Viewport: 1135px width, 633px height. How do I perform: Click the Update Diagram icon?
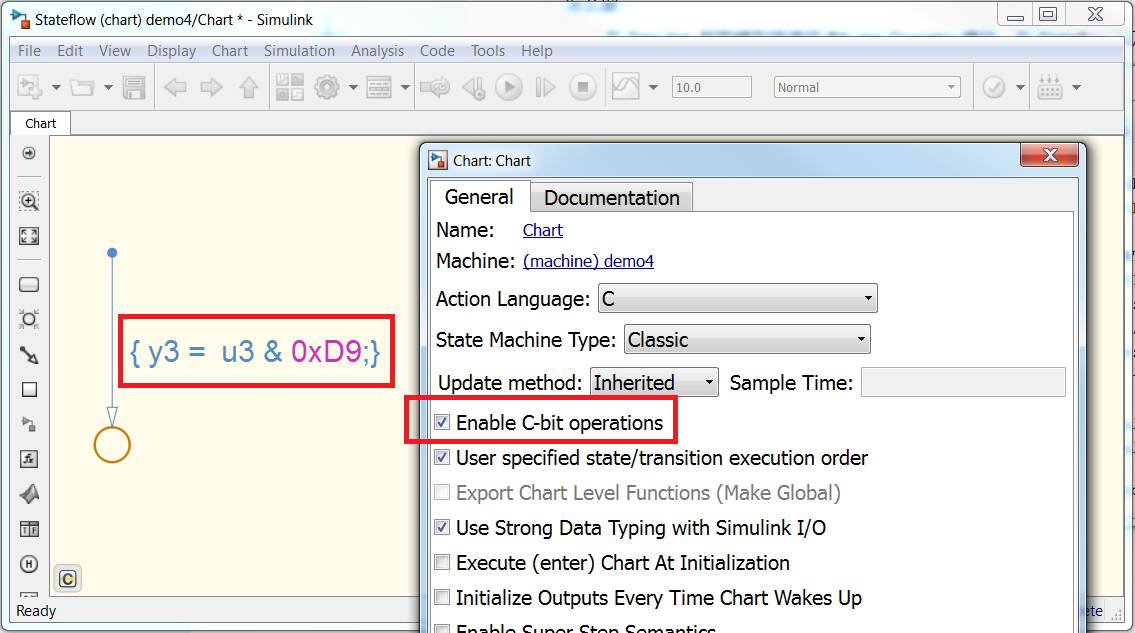pyautogui.click(x=435, y=88)
